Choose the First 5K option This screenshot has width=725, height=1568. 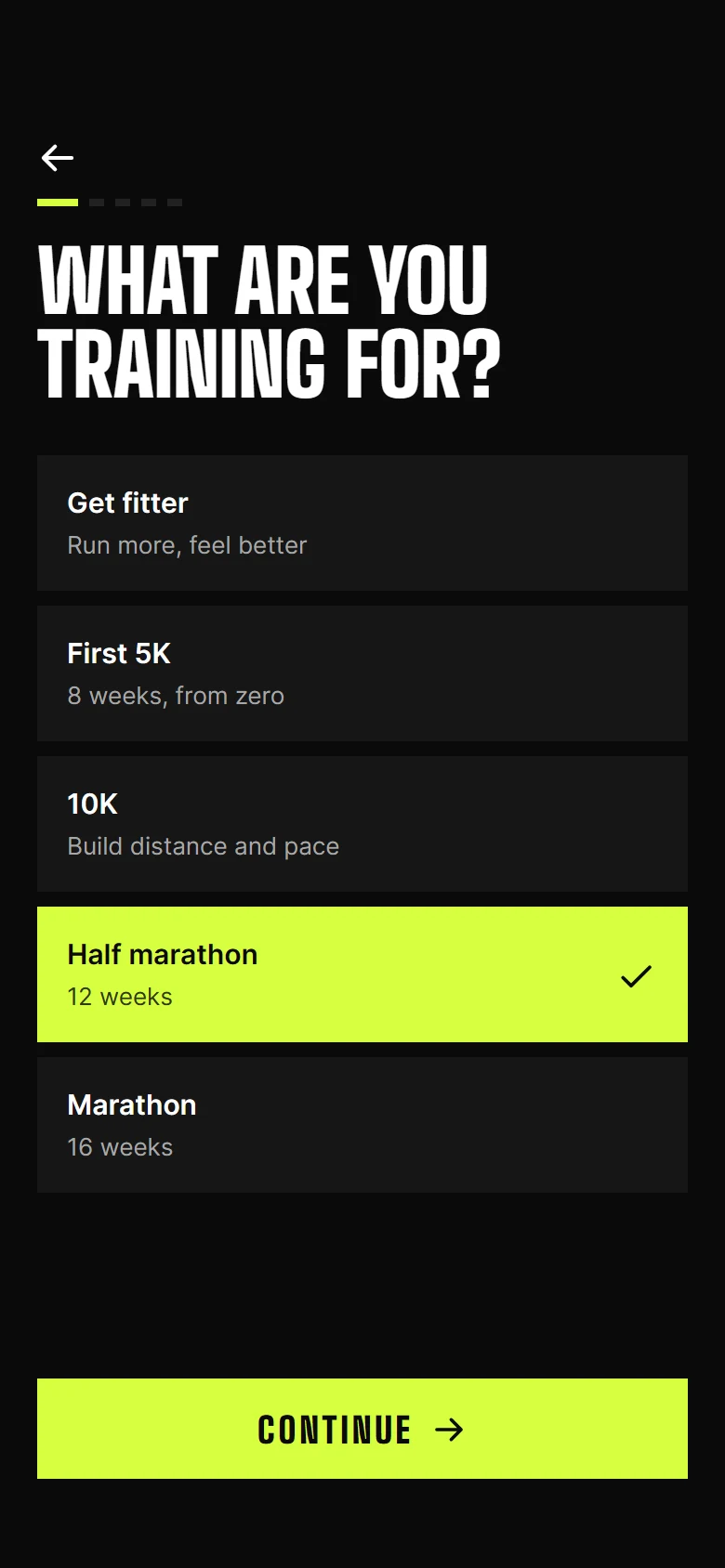coord(362,673)
